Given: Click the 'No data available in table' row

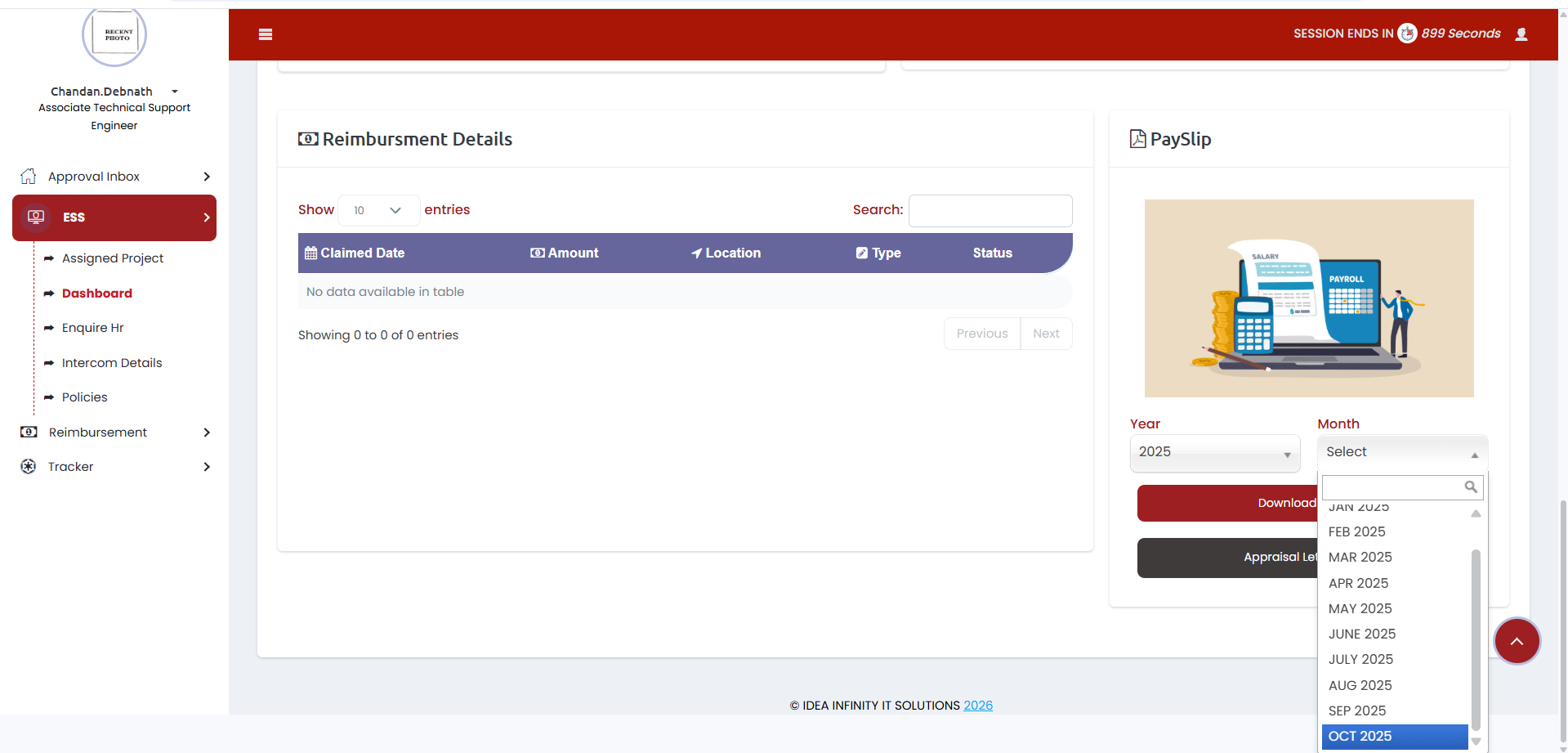Looking at the screenshot, I should (685, 292).
